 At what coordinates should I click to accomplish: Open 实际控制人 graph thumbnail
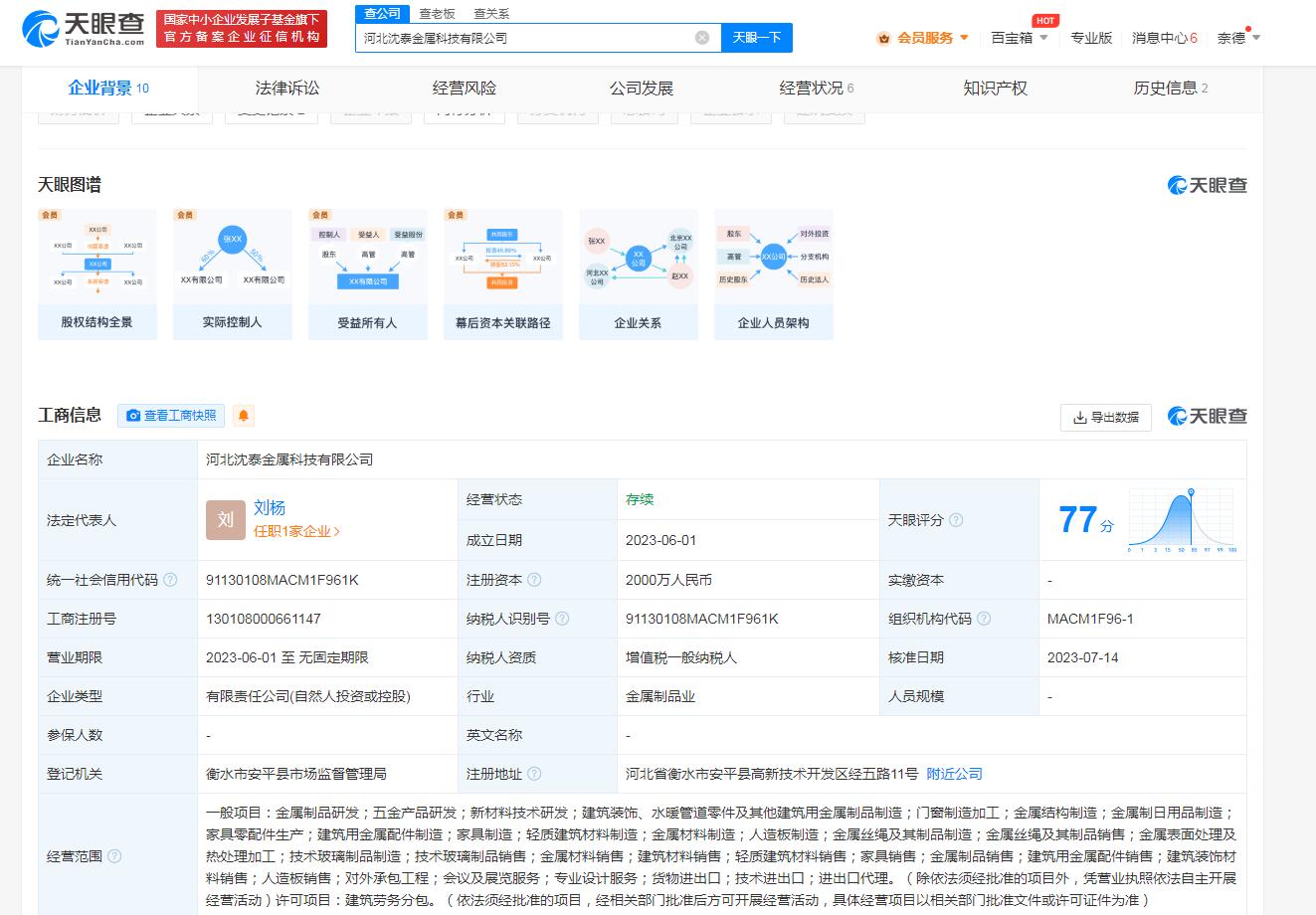coord(233,274)
